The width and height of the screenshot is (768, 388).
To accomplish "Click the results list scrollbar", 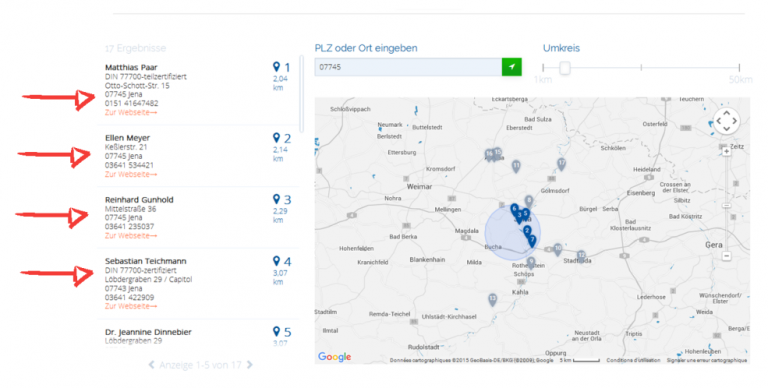I will 301,94.
